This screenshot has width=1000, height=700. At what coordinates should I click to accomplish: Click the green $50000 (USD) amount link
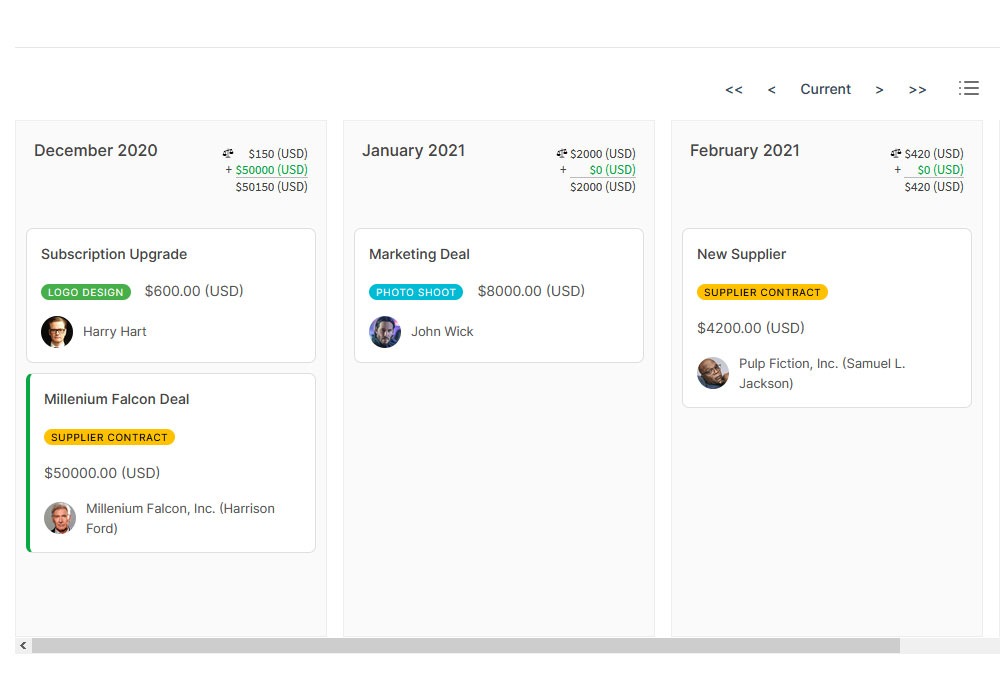tap(271, 170)
